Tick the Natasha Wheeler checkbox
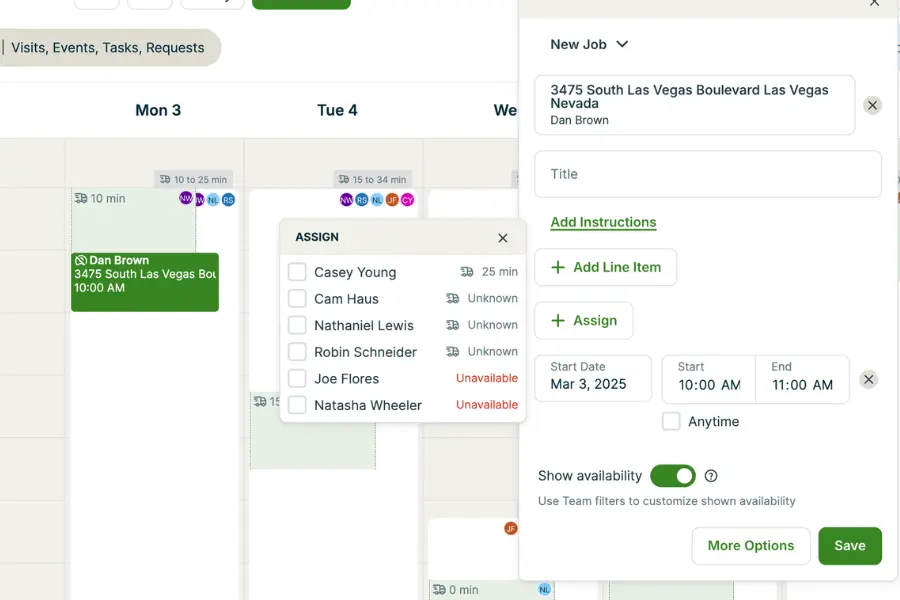Image resolution: width=900 pixels, height=600 pixels. (x=297, y=405)
